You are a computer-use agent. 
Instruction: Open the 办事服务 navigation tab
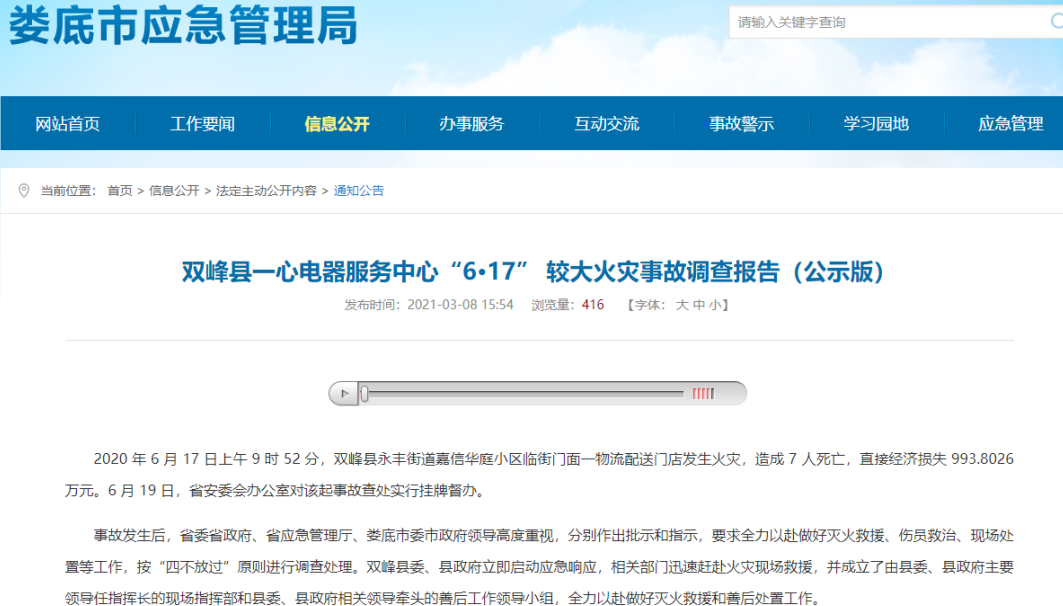pyautogui.click(x=472, y=124)
